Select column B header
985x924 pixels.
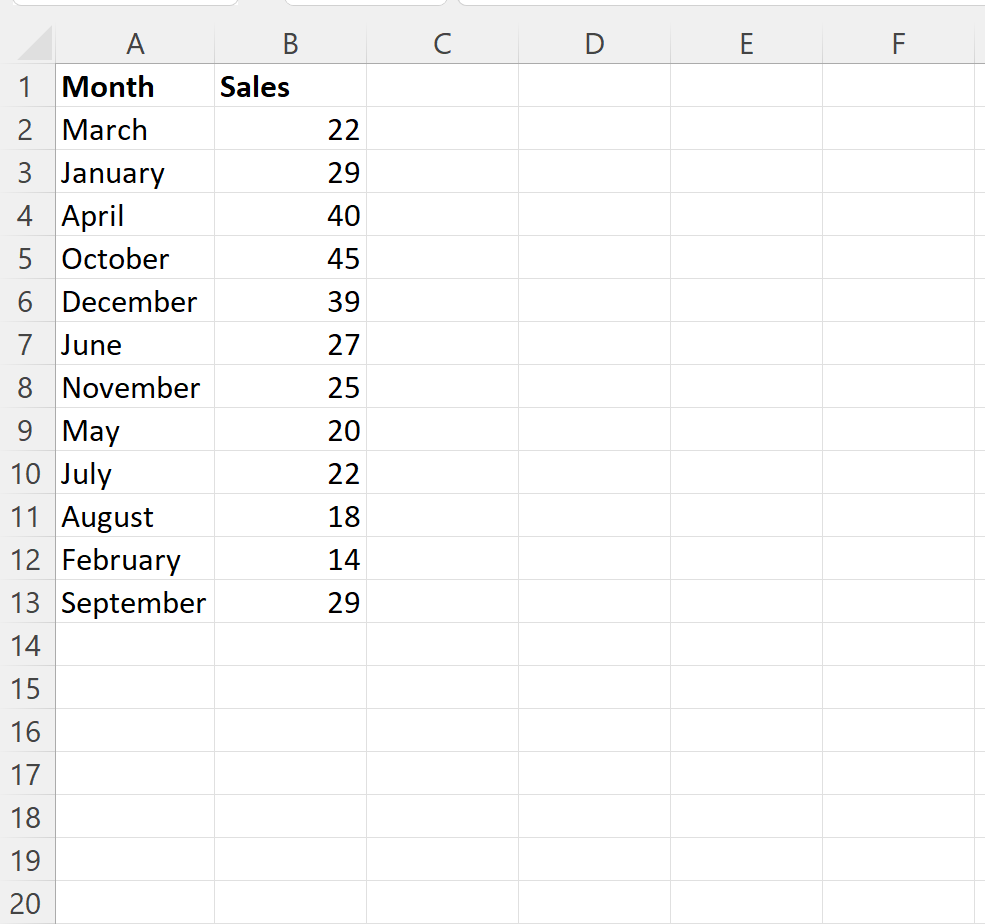tap(290, 43)
